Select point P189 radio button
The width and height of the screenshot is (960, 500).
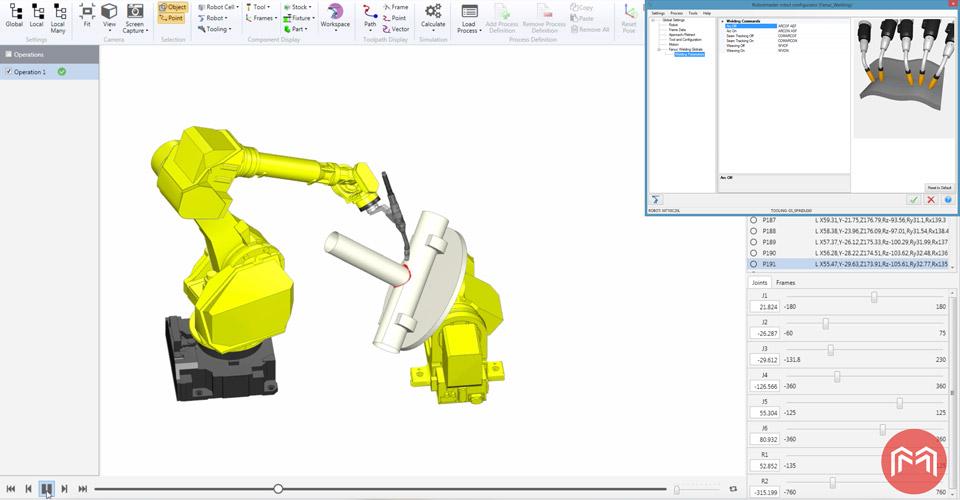[x=754, y=242]
